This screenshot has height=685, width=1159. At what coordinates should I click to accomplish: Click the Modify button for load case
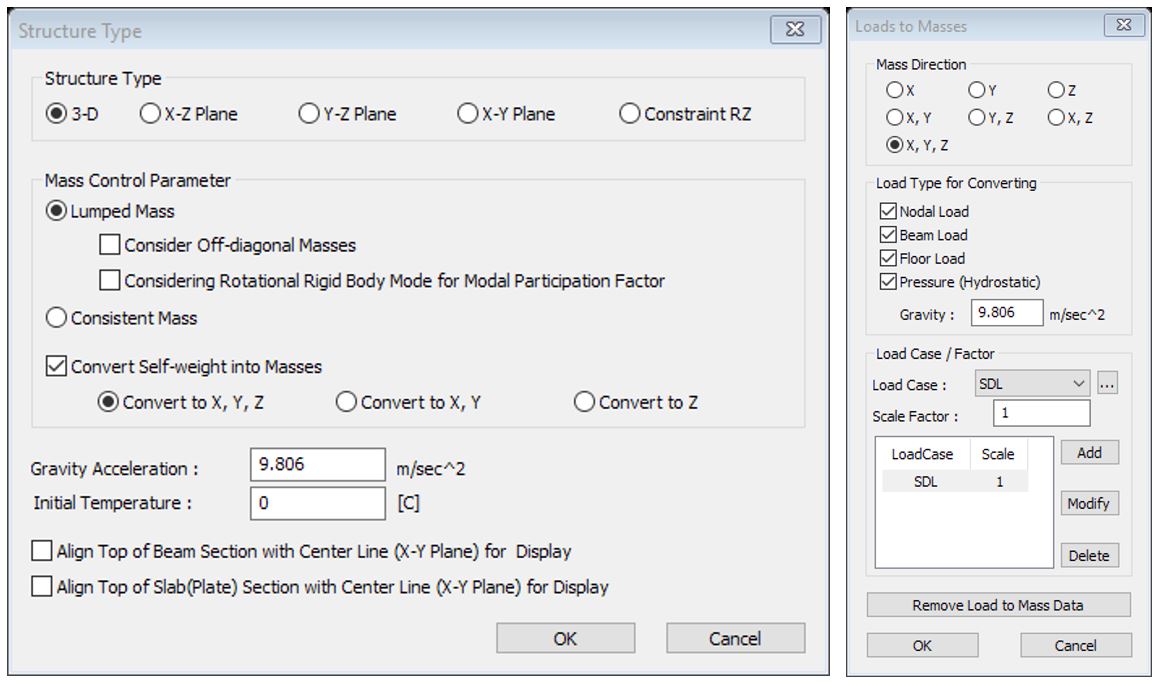coord(1090,503)
